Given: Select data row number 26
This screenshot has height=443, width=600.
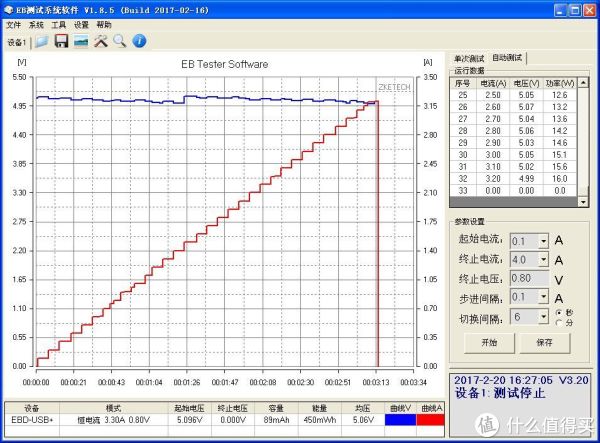Looking at the screenshot, I should (x=514, y=107).
